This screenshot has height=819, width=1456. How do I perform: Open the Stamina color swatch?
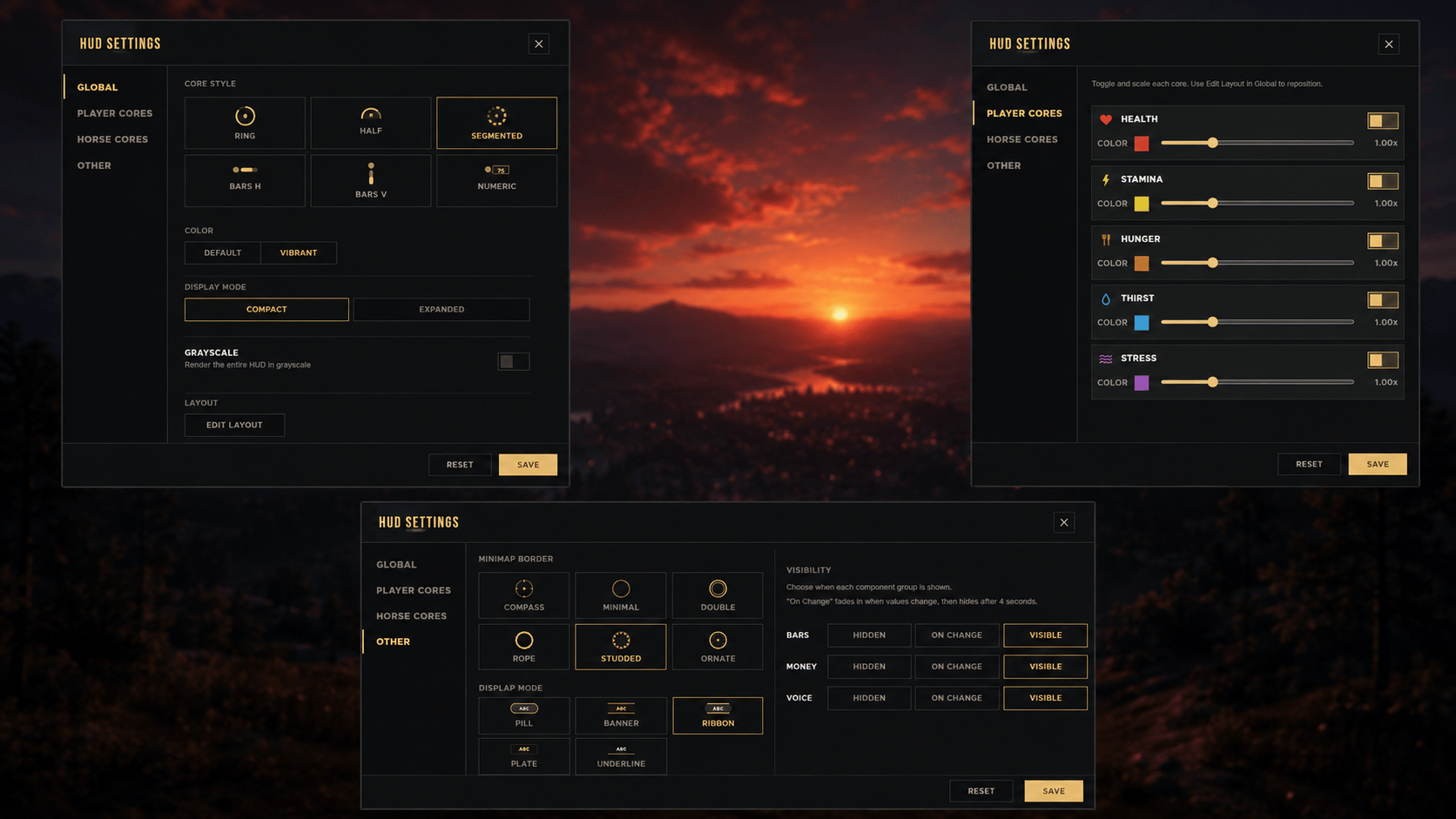(1142, 204)
